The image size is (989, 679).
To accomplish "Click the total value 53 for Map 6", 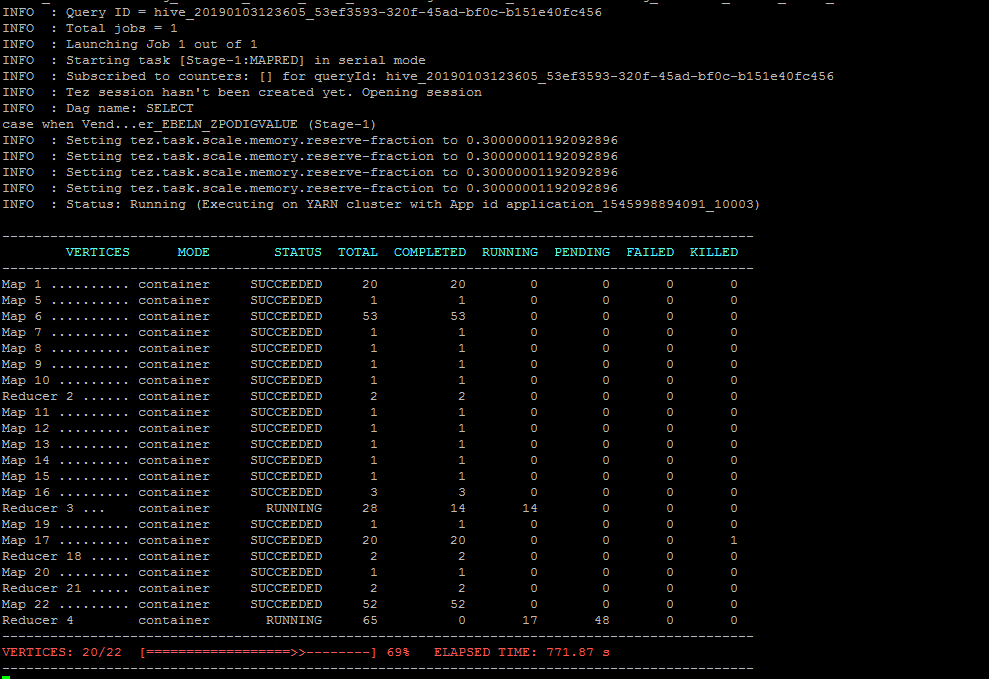I will point(370,316).
